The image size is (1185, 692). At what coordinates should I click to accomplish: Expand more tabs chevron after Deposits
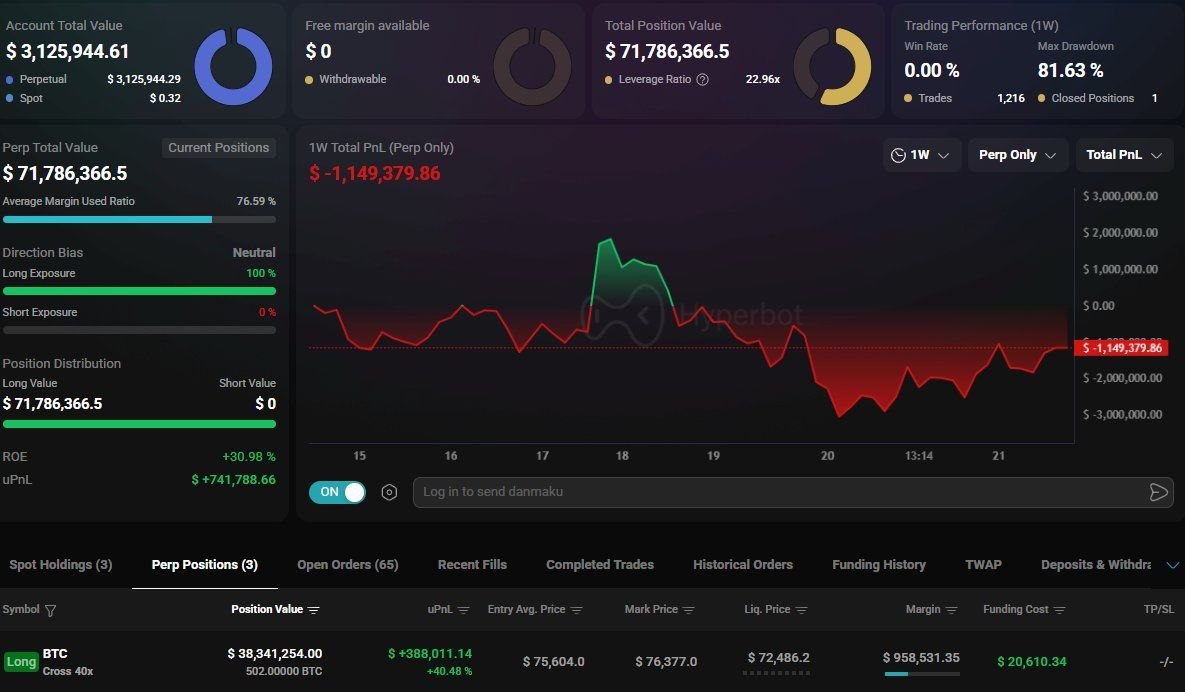1172,565
